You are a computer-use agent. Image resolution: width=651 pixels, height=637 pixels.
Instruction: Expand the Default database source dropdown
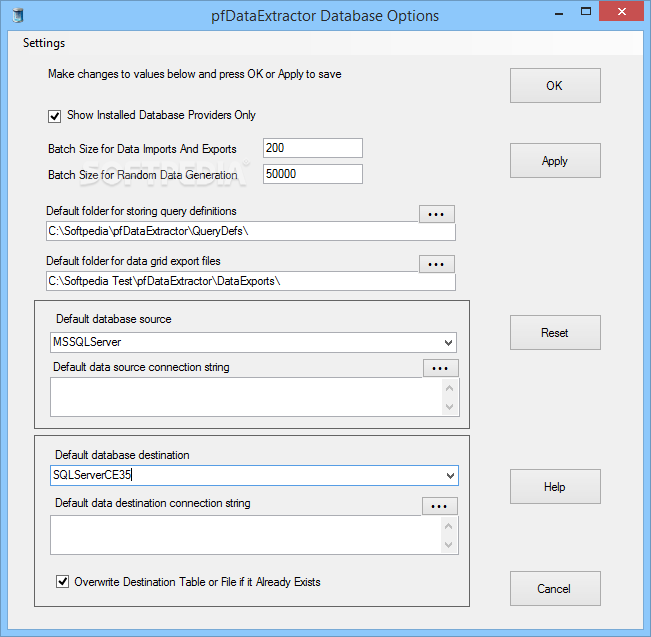coord(448,343)
